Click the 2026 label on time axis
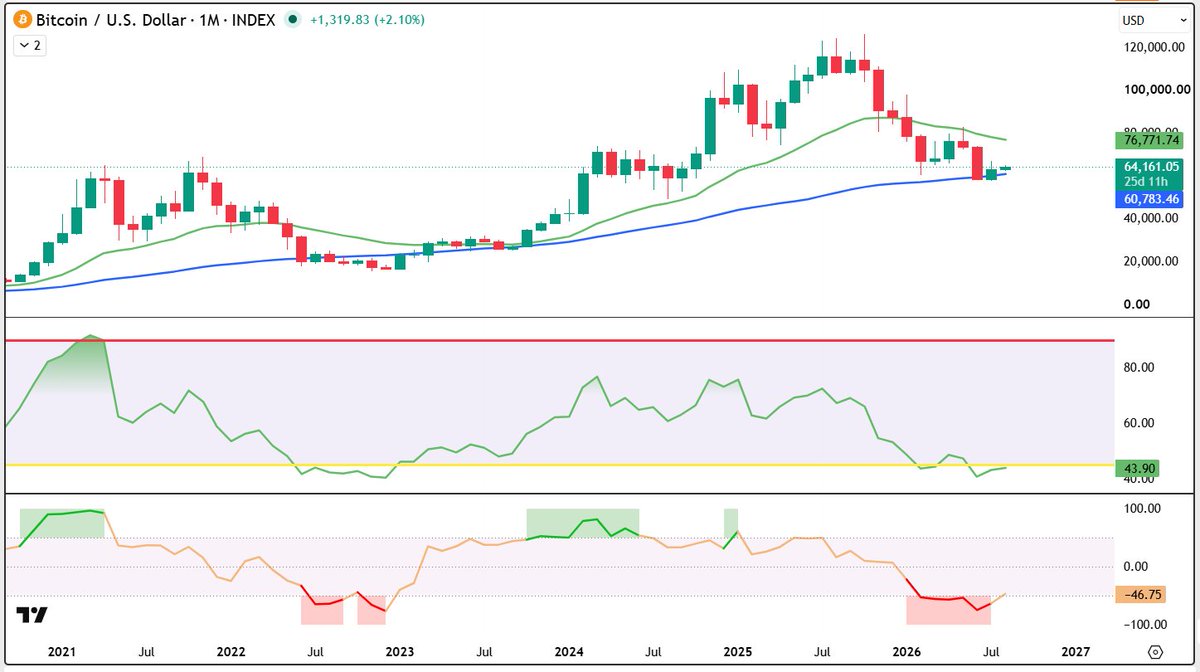The image size is (1200, 672). (x=906, y=650)
